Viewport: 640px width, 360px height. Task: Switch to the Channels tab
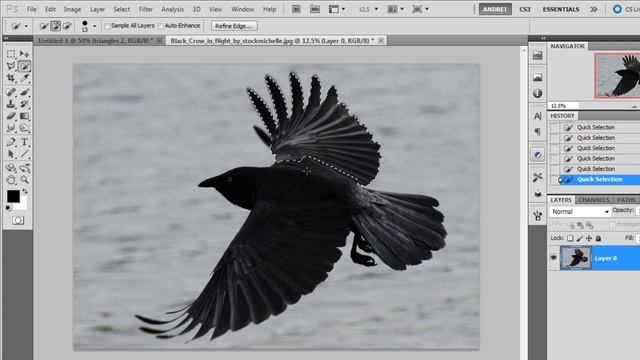click(593, 200)
